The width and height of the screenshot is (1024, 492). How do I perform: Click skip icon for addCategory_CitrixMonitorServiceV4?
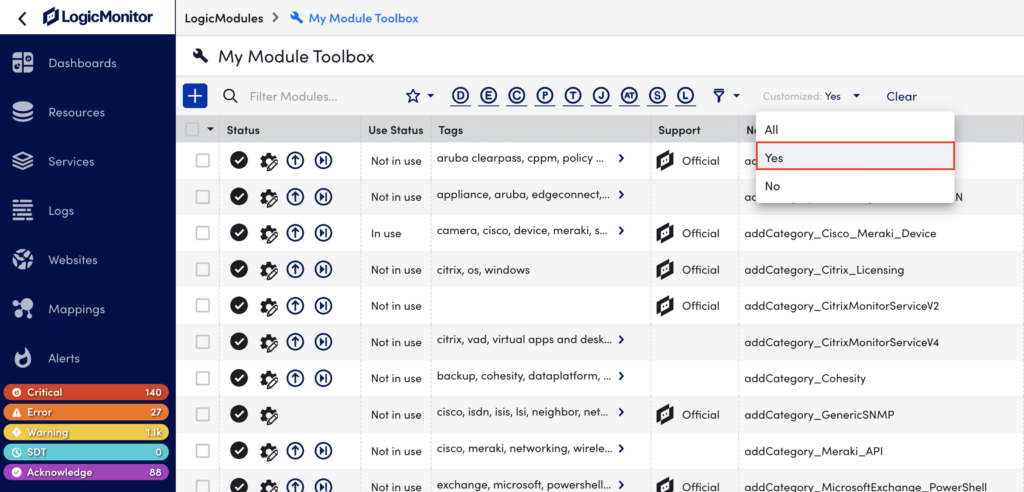coord(323,342)
